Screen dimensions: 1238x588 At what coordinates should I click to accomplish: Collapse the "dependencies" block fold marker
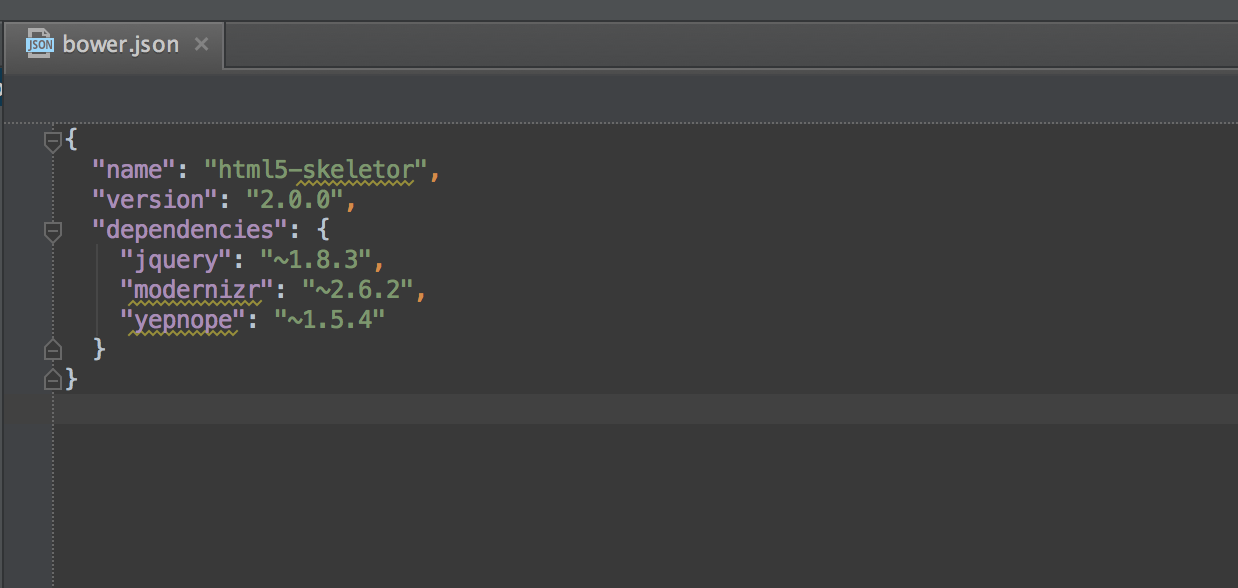pyautogui.click(x=53, y=232)
